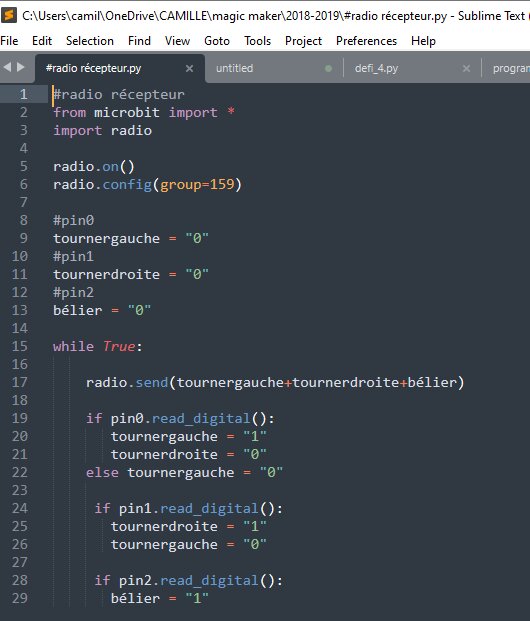The height and width of the screenshot is (621, 530).
Task: Place cursor in '#radio récepteur' comment line
Action: coord(119,95)
